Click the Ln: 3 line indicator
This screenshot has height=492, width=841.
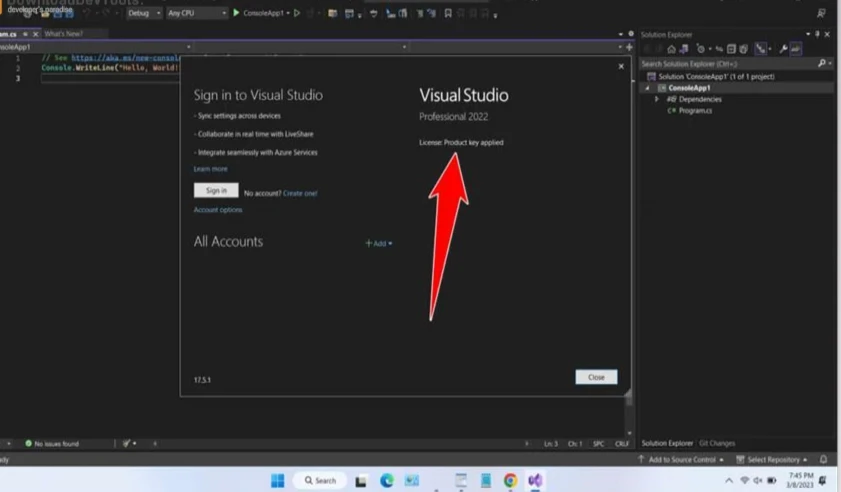pyautogui.click(x=551, y=444)
